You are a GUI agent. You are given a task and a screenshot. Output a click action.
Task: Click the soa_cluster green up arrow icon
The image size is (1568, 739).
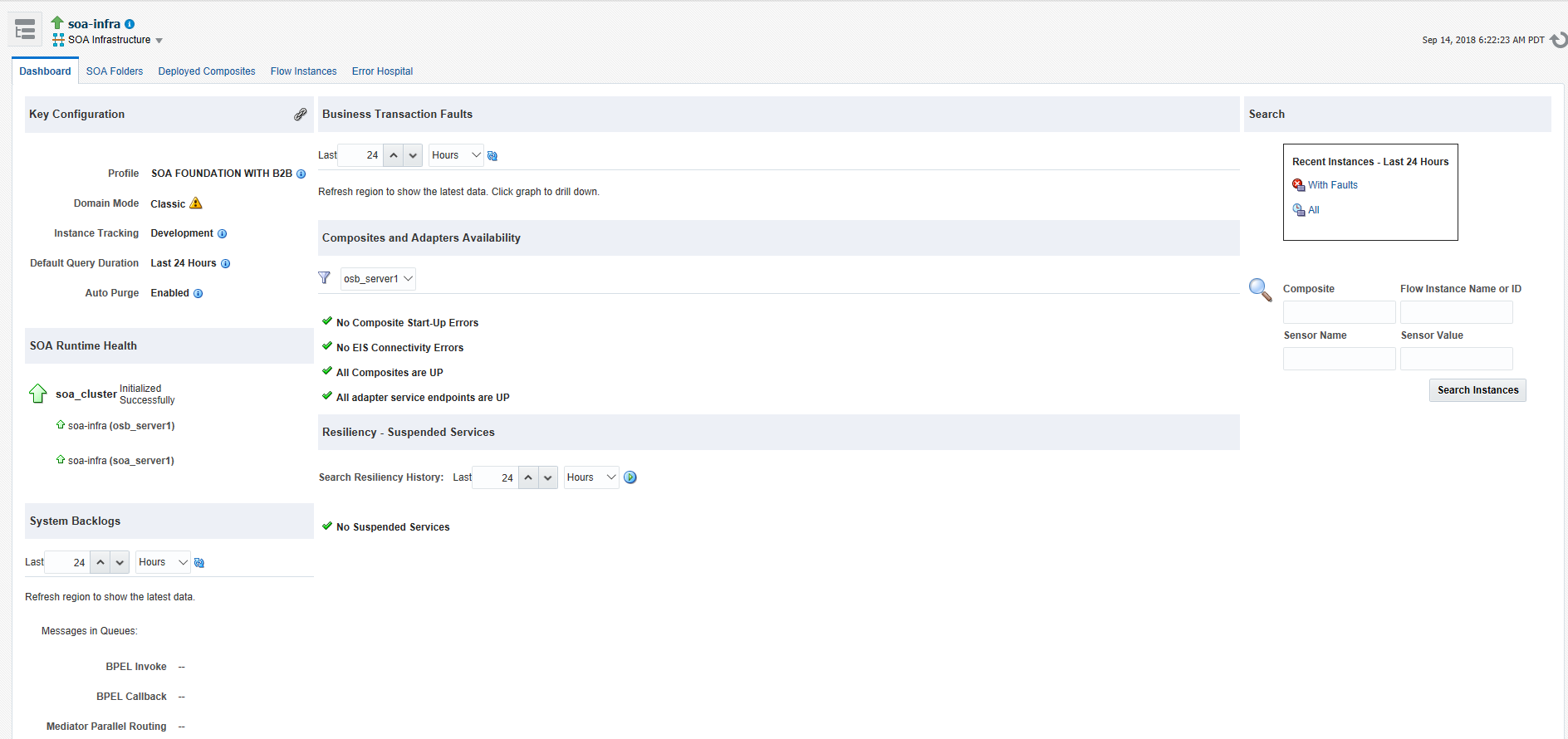coord(38,394)
